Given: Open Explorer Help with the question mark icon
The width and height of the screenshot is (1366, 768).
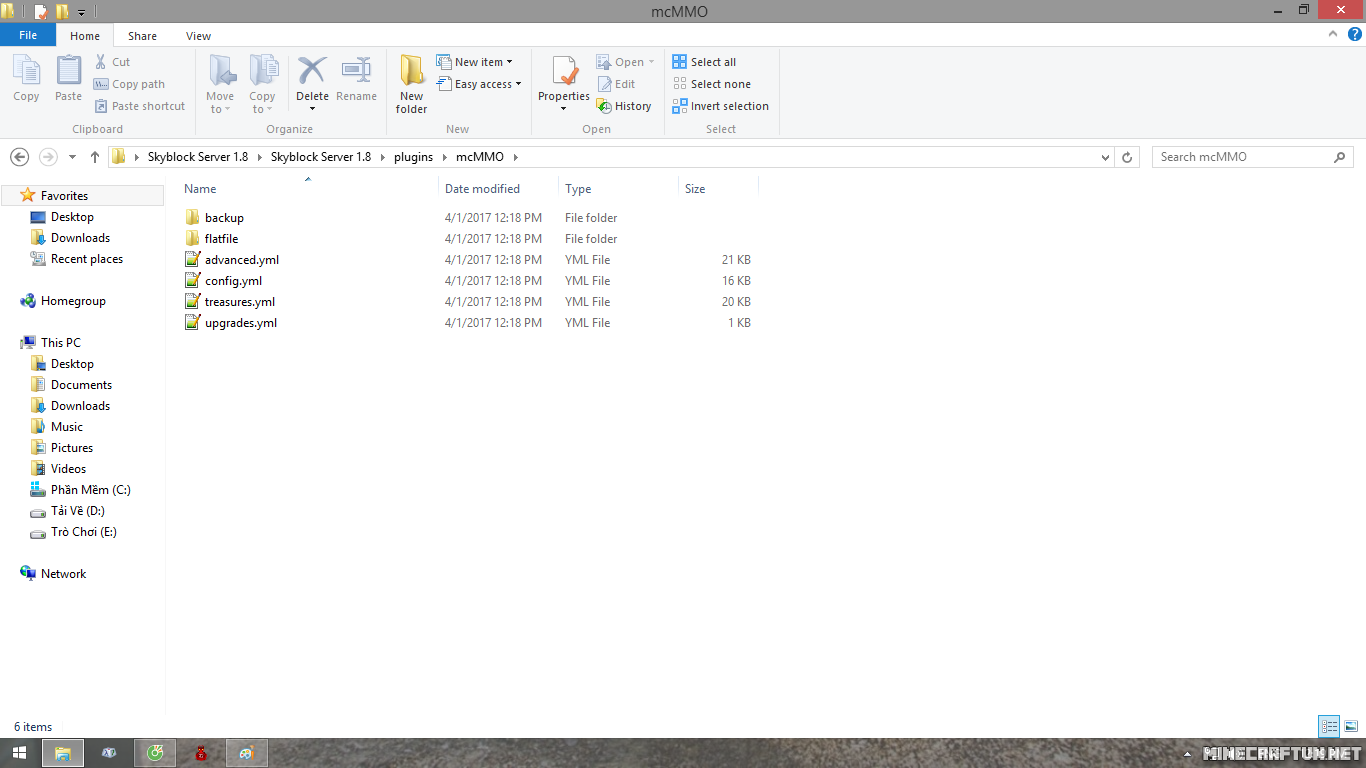Looking at the screenshot, I should point(1355,35).
